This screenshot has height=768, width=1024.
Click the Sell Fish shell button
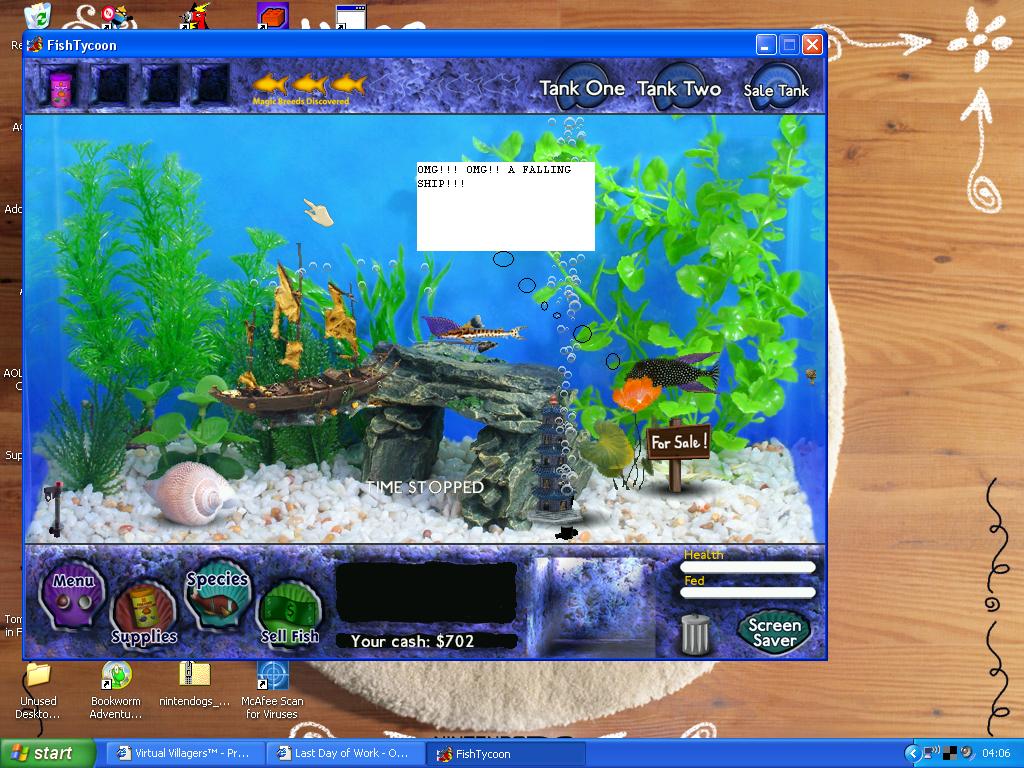[x=290, y=615]
